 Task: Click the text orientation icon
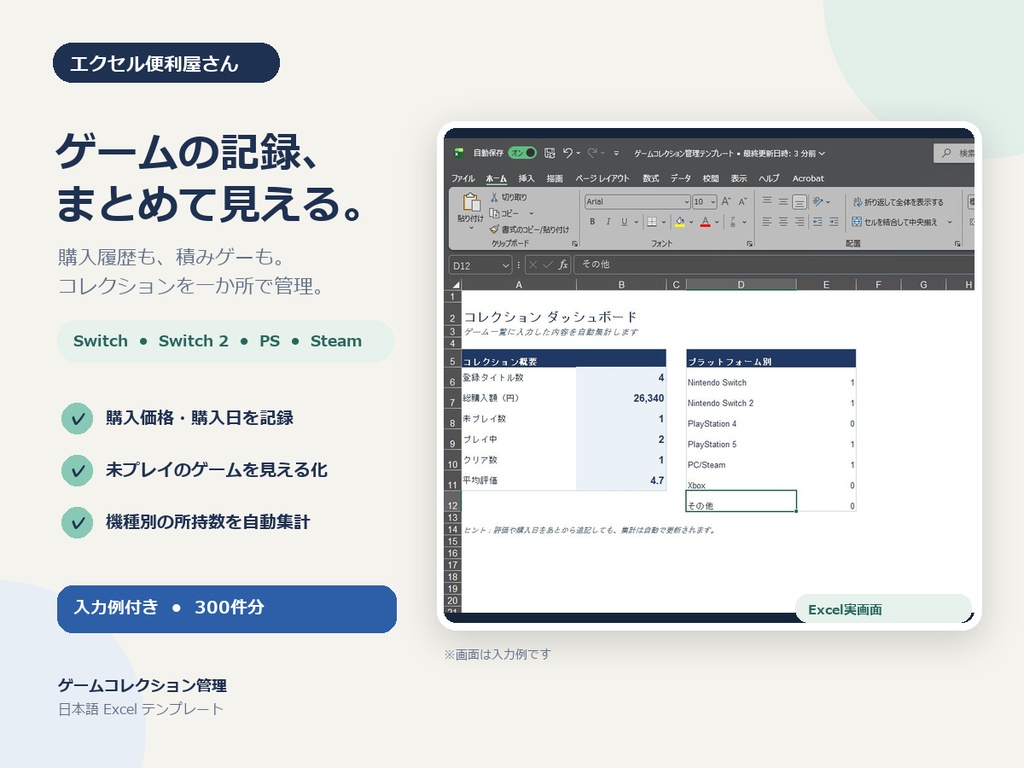pos(818,202)
